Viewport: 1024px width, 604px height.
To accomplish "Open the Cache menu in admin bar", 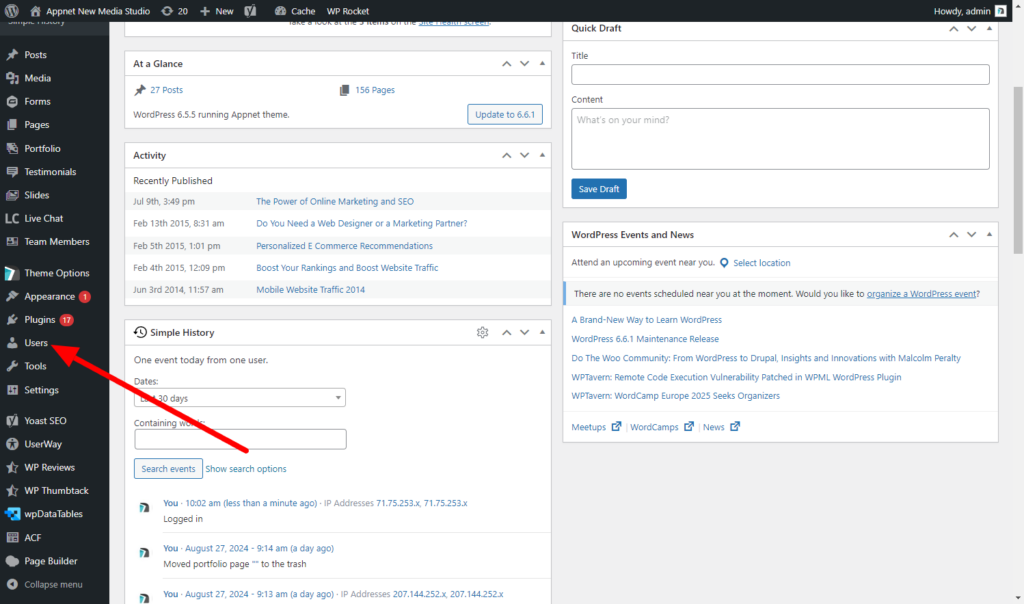I will (295, 11).
